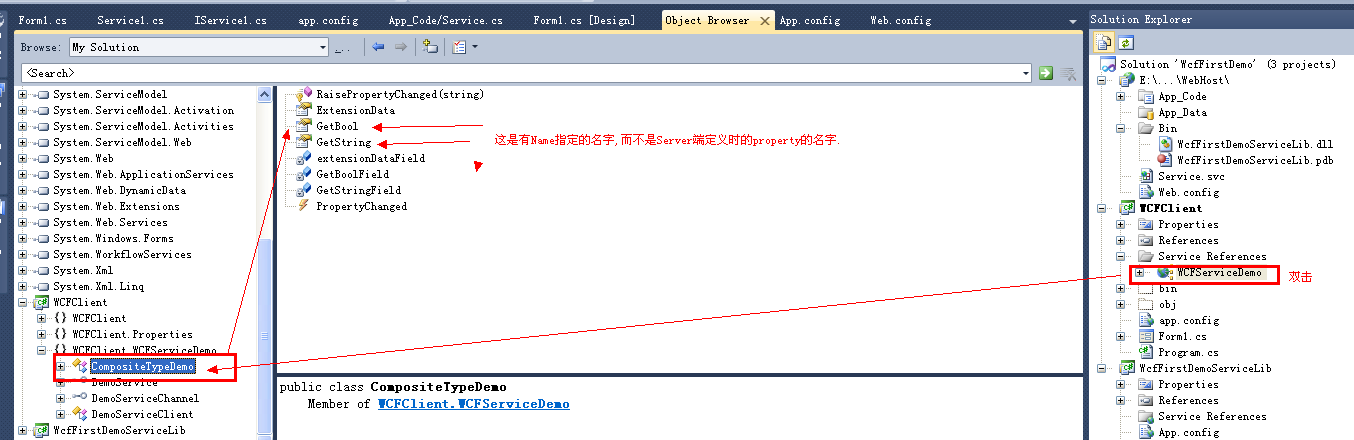Select the GetString property icon
Image resolution: width=1354 pixels, height=440 pixels.
click(304, 142)
